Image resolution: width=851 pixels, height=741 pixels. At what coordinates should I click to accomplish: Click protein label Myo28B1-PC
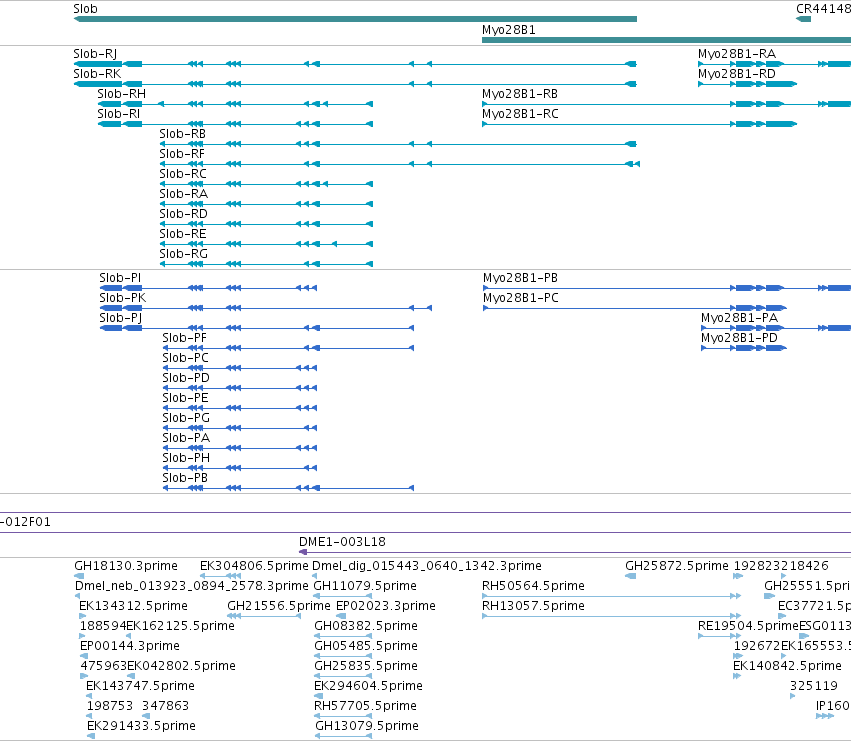click(x=520, y=298)
